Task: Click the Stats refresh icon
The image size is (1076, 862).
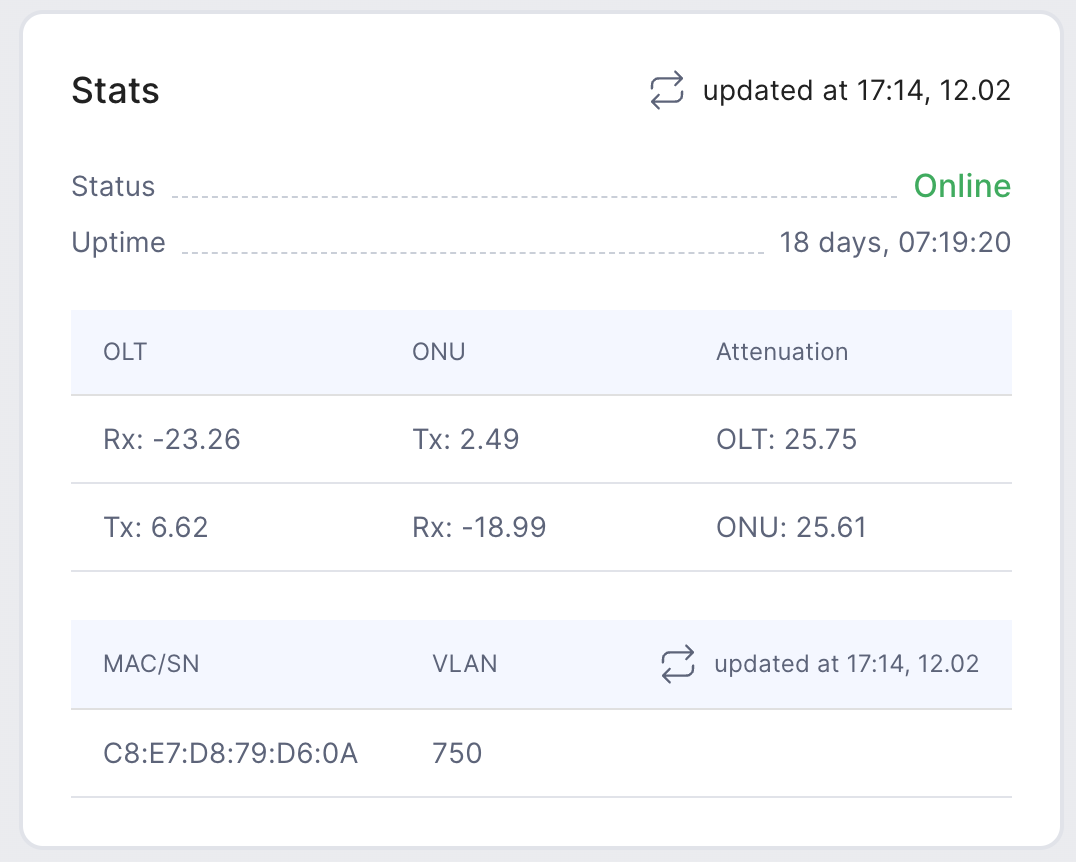Action: coord(666,90)
